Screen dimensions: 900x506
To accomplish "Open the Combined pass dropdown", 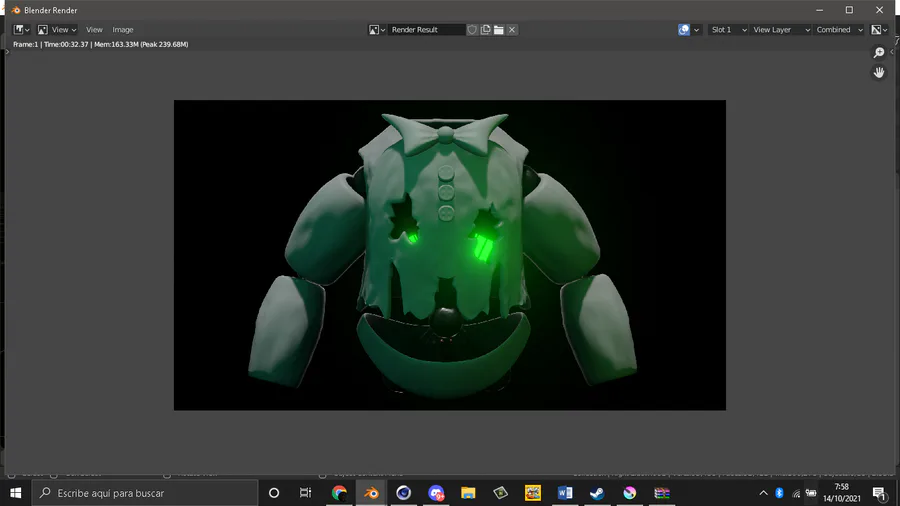I will (838, 30).
